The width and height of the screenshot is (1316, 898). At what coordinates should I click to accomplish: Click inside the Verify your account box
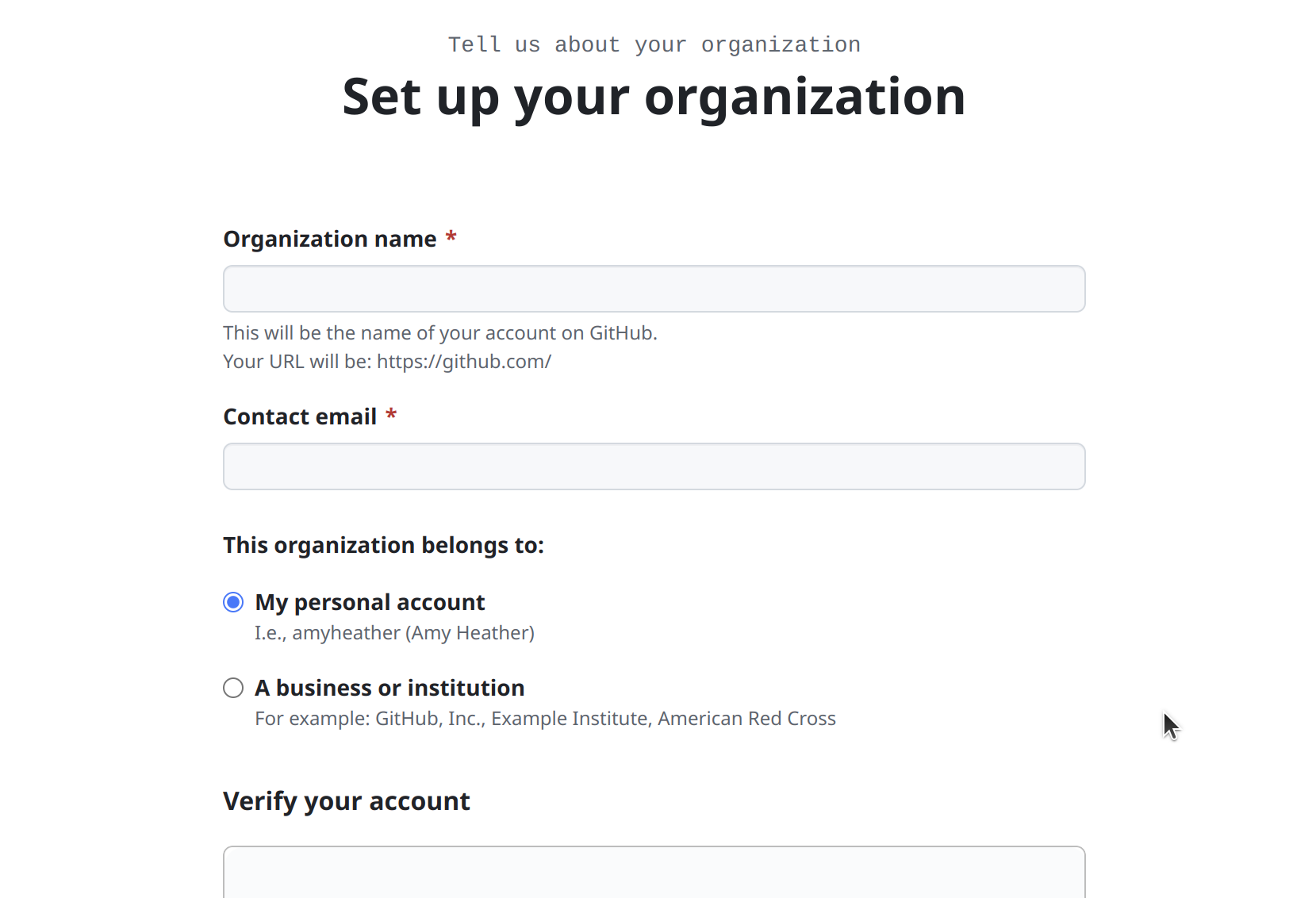pyautogui.click(x=654, y=874)
